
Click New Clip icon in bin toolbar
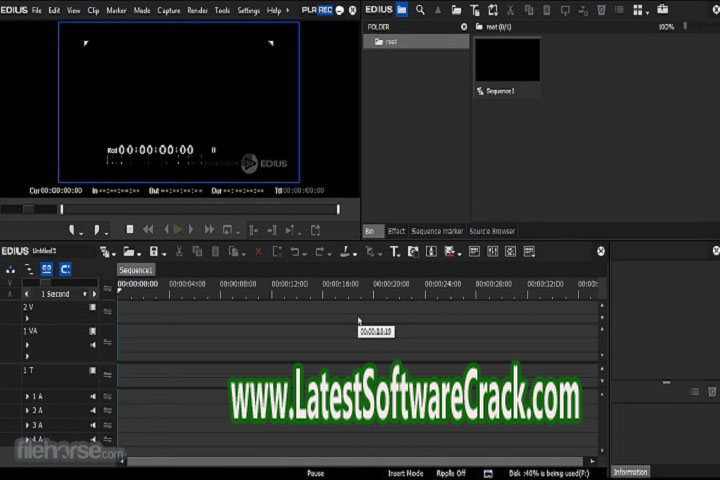pyautogui.click(x=492, y=10)
